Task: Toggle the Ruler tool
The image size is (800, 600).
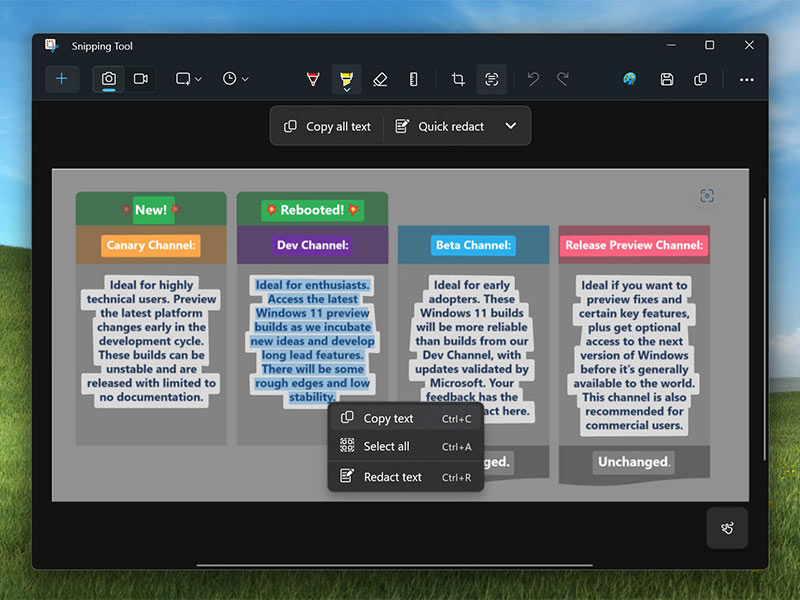Action: (413, 79)
